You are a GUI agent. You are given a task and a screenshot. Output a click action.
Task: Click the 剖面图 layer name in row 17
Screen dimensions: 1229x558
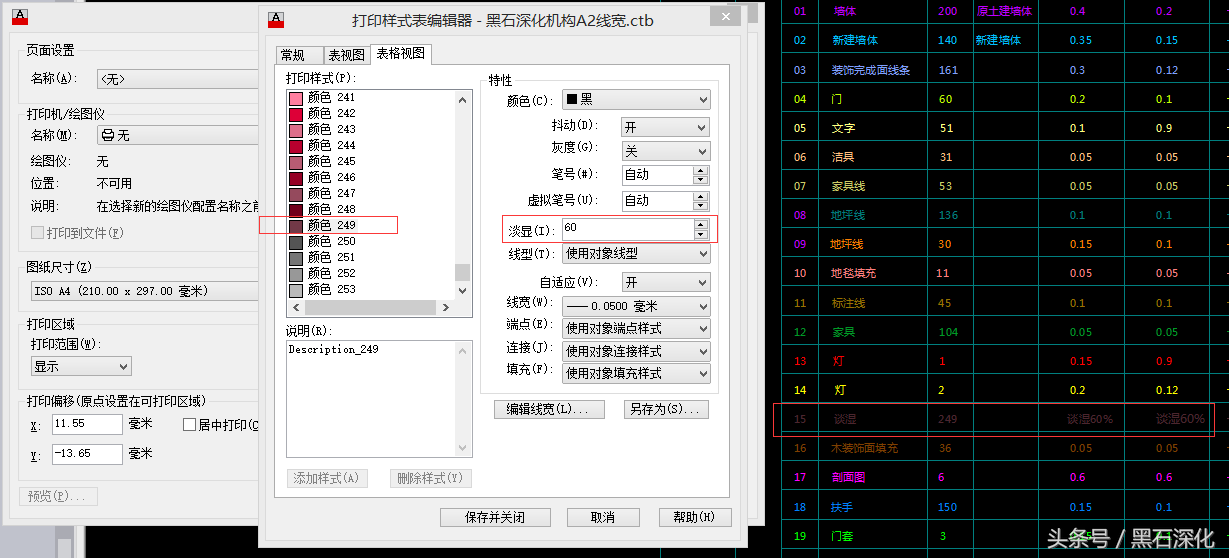coord(849,477)
